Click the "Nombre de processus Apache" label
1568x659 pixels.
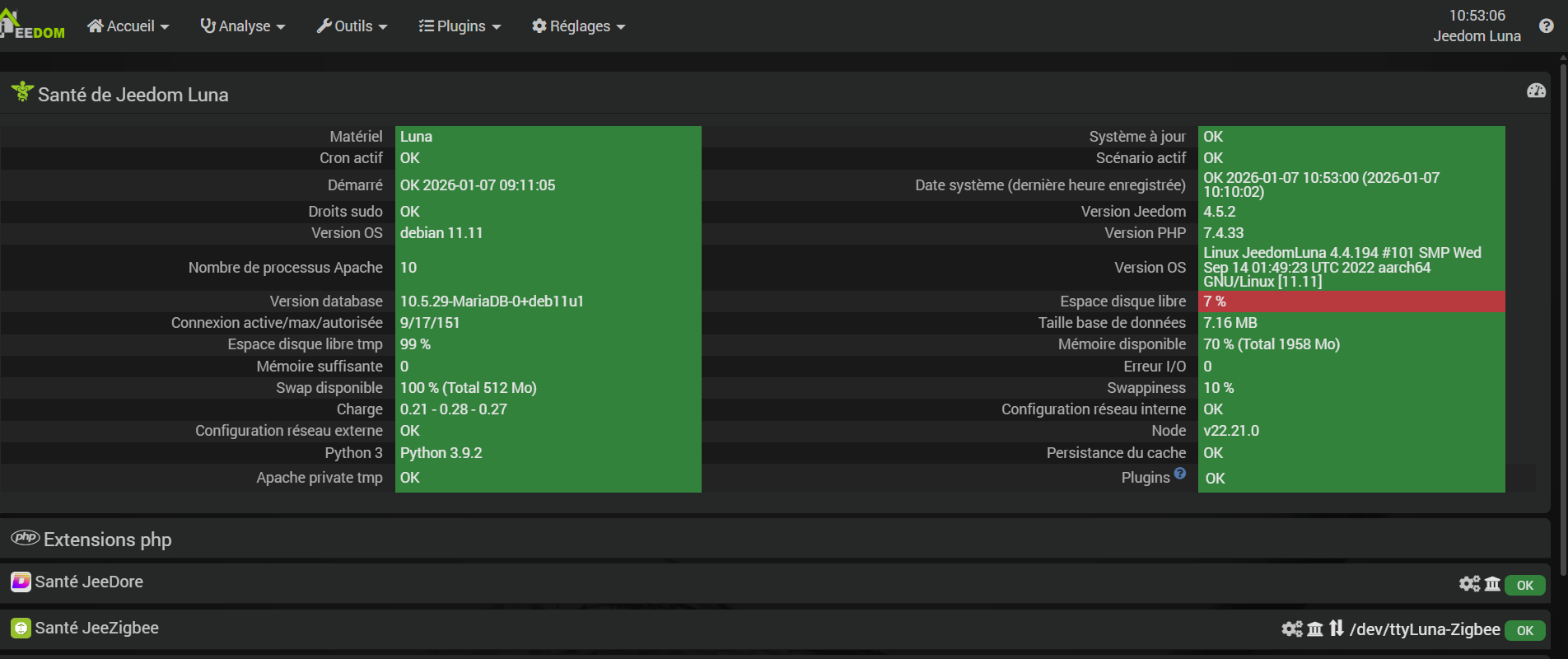click(286, 268)
